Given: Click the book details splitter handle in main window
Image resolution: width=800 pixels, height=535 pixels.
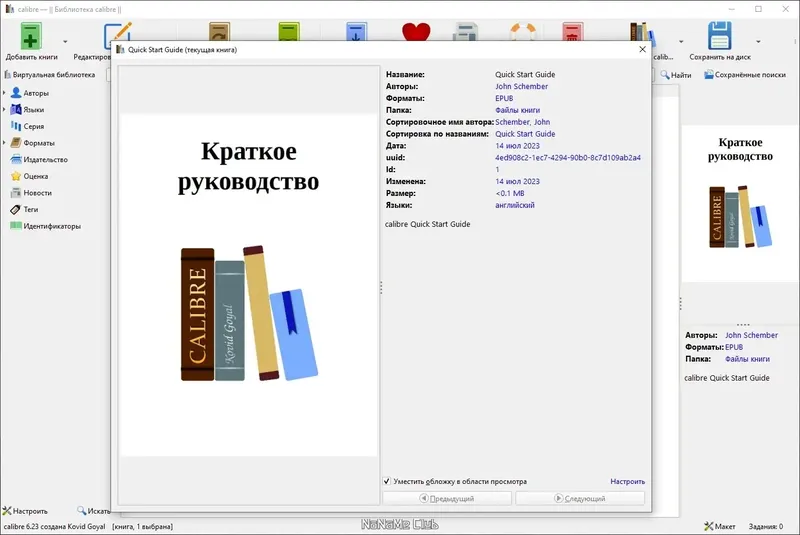Looking at the screenshot, I should 680,303.
